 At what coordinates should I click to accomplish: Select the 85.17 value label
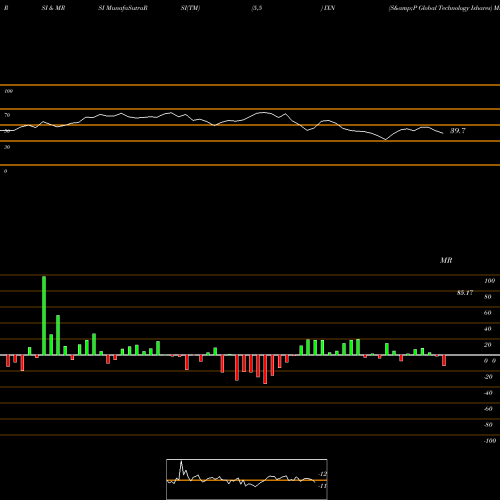click(465, 293)
